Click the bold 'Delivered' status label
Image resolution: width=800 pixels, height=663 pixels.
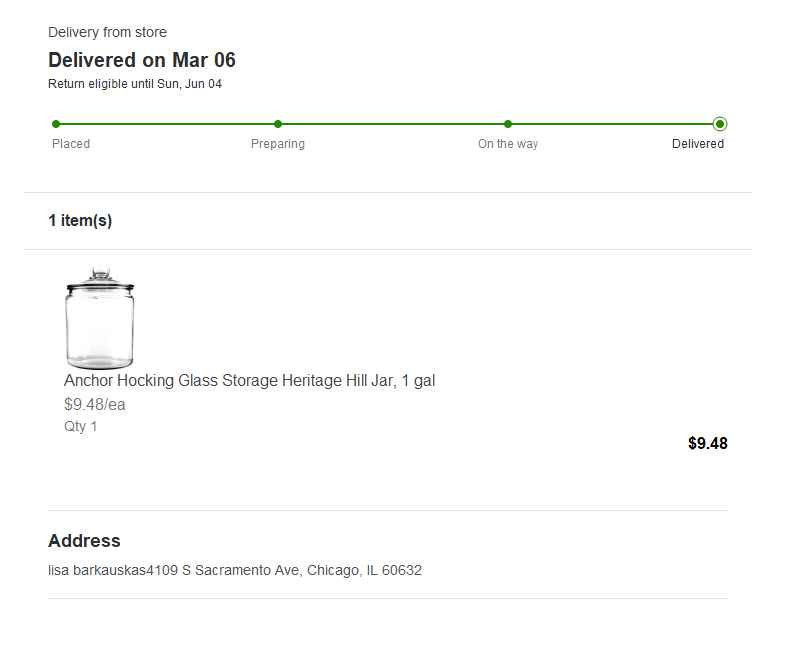point(698,144)
